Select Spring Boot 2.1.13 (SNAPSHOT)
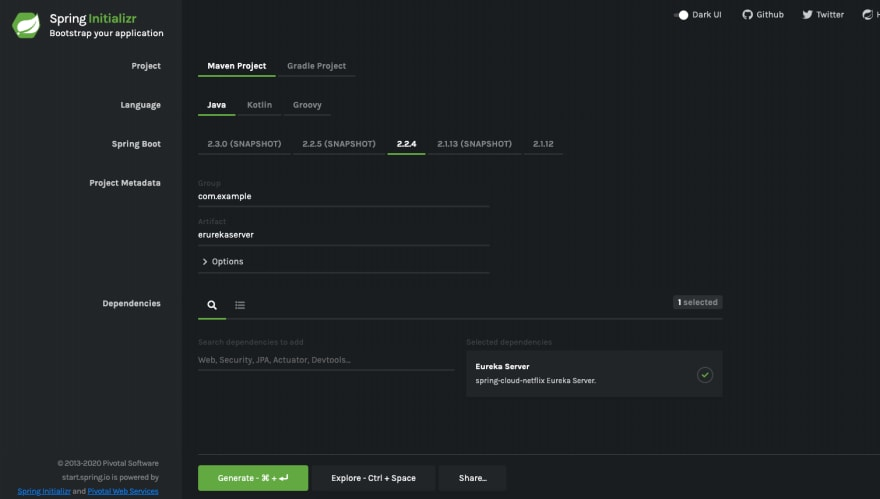The height and width of the screenshot is (499, 880). click(x=474, y=144)
